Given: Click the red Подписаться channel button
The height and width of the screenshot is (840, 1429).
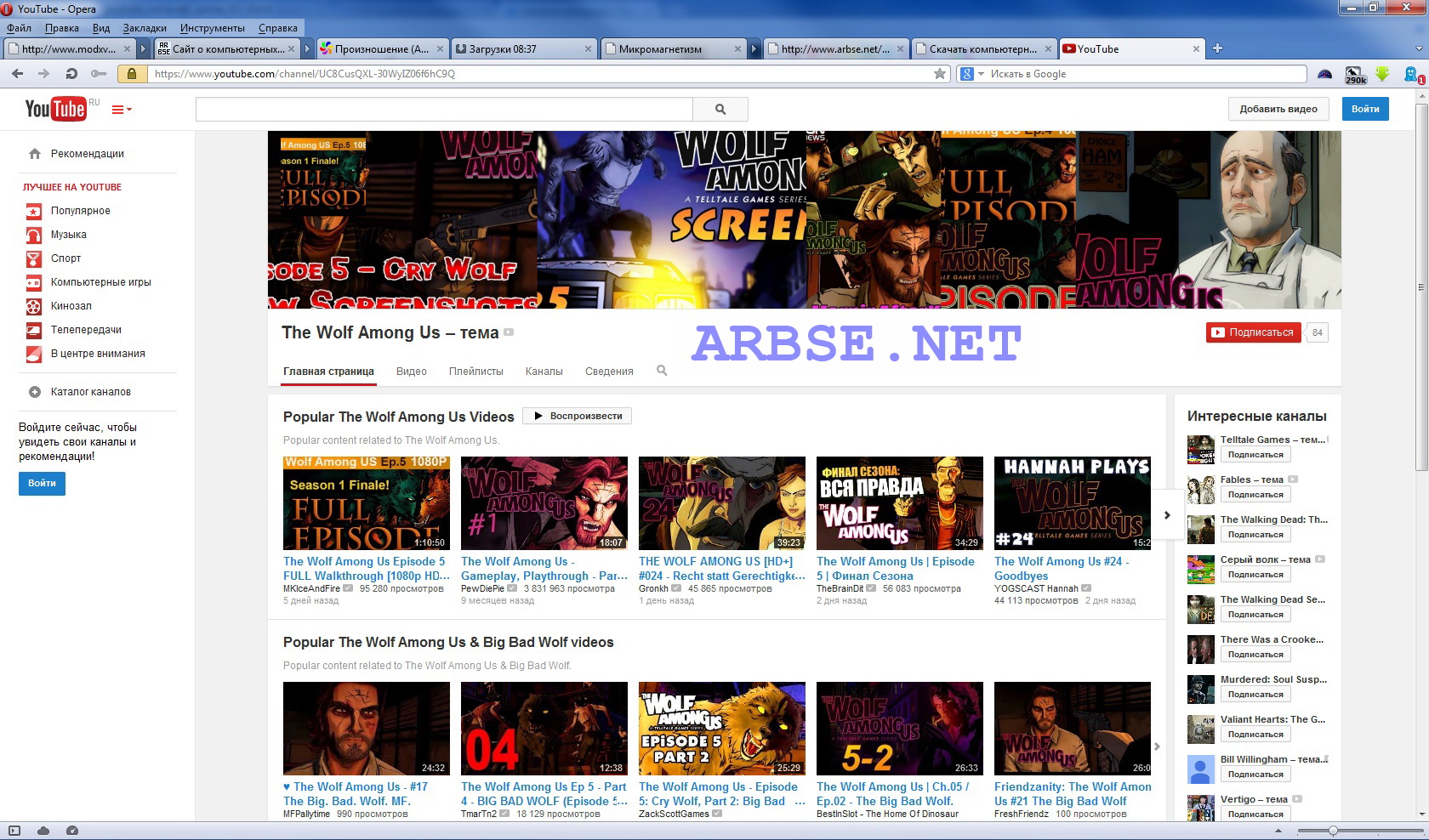Looking at the screenshot, I should click(x=1255, y=332).
